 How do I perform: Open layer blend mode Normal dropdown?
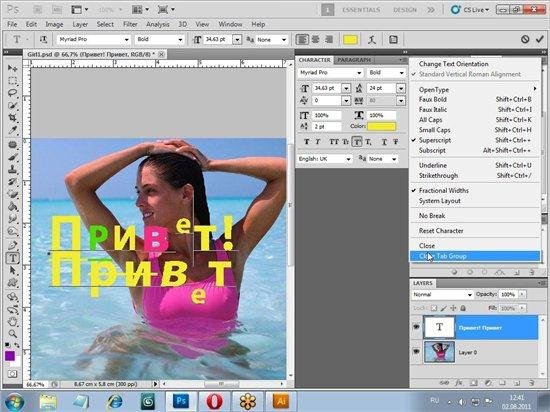pos(442,295)
